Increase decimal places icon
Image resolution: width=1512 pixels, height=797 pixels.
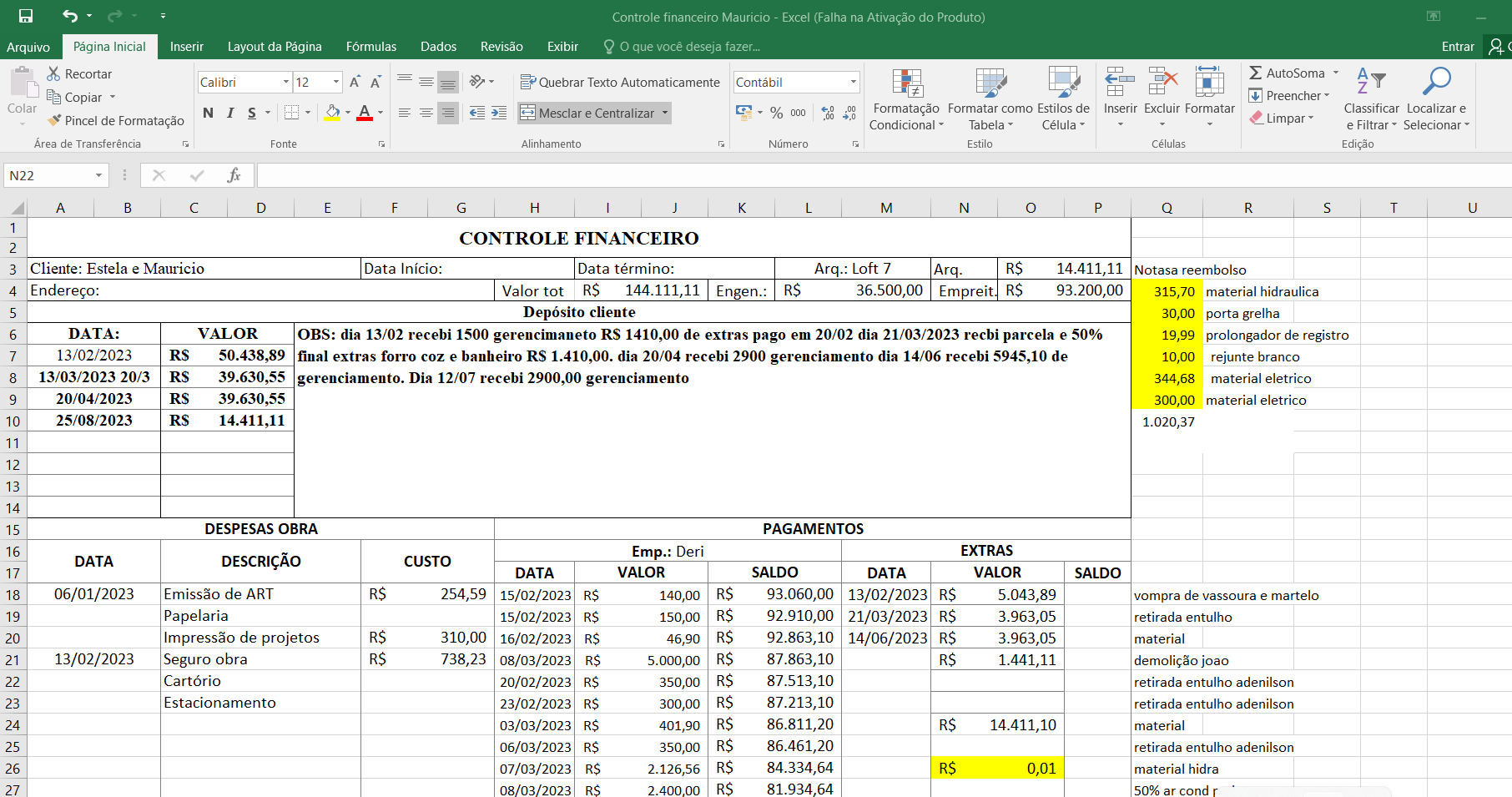[828, 113]
